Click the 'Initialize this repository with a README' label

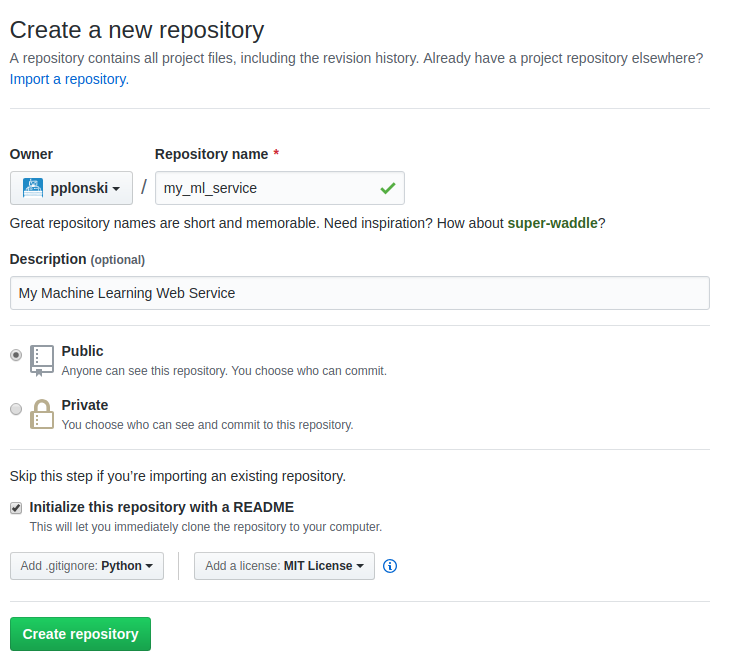pos(162,507)
